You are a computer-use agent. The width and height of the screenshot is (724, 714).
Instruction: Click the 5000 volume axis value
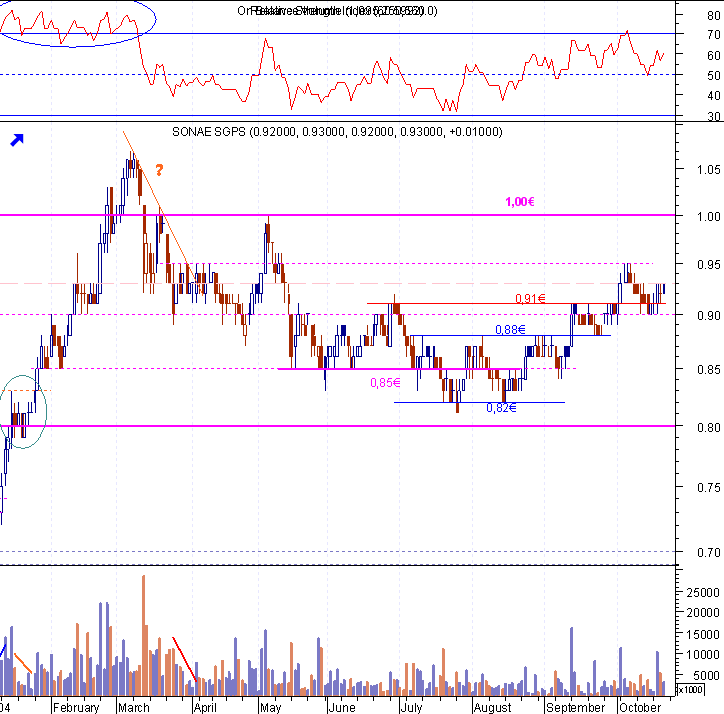point(706,676)
